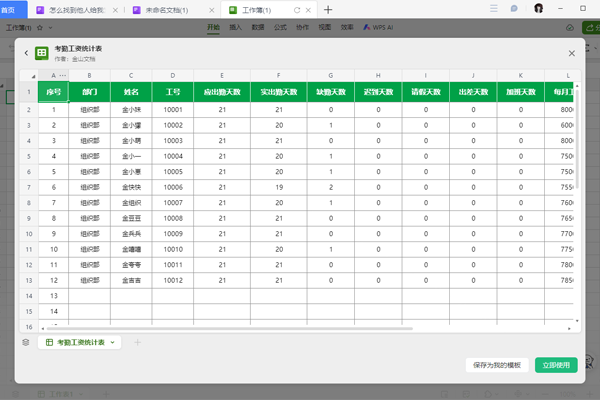
Task: Click the horizontal scrollbar in preview
Action: 250,328
